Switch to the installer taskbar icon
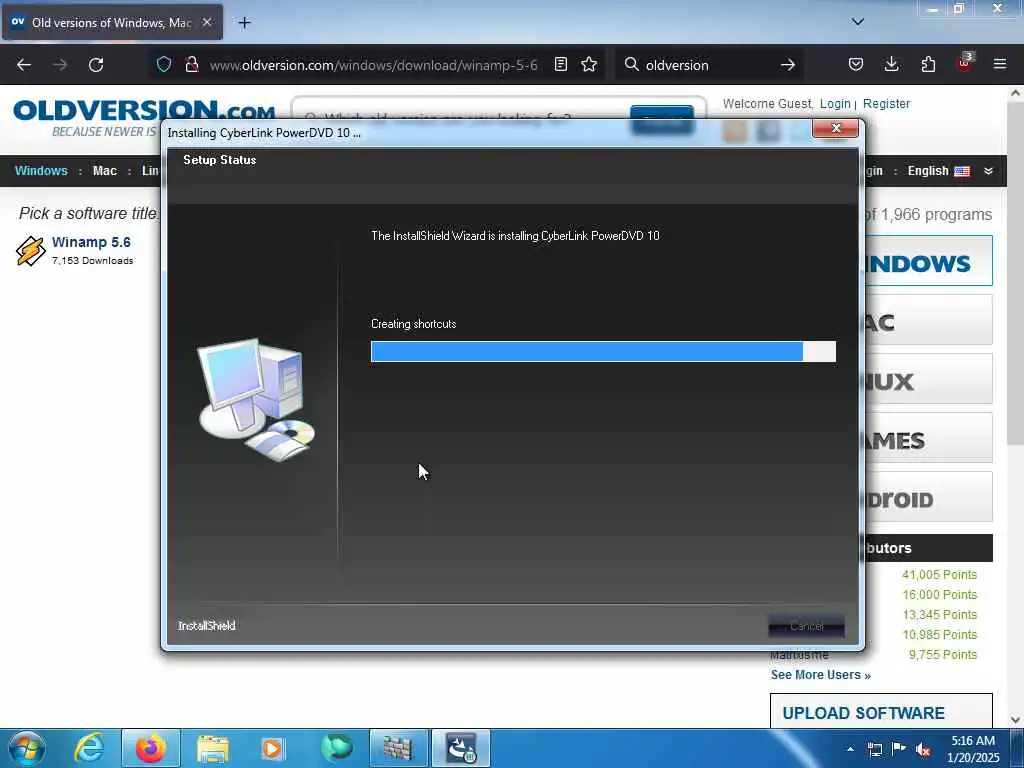This screenshot has width=1024, height=768. [461, 748]
